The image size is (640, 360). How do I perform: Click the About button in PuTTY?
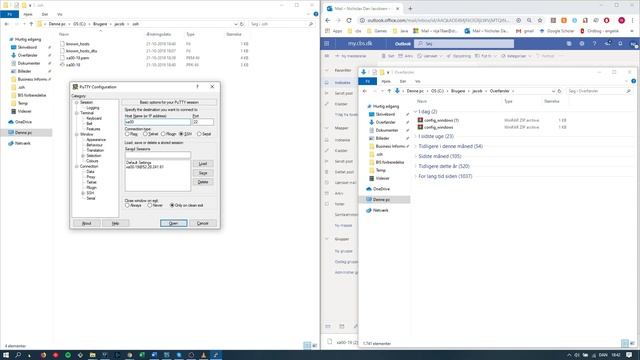[x=87, y=223]
